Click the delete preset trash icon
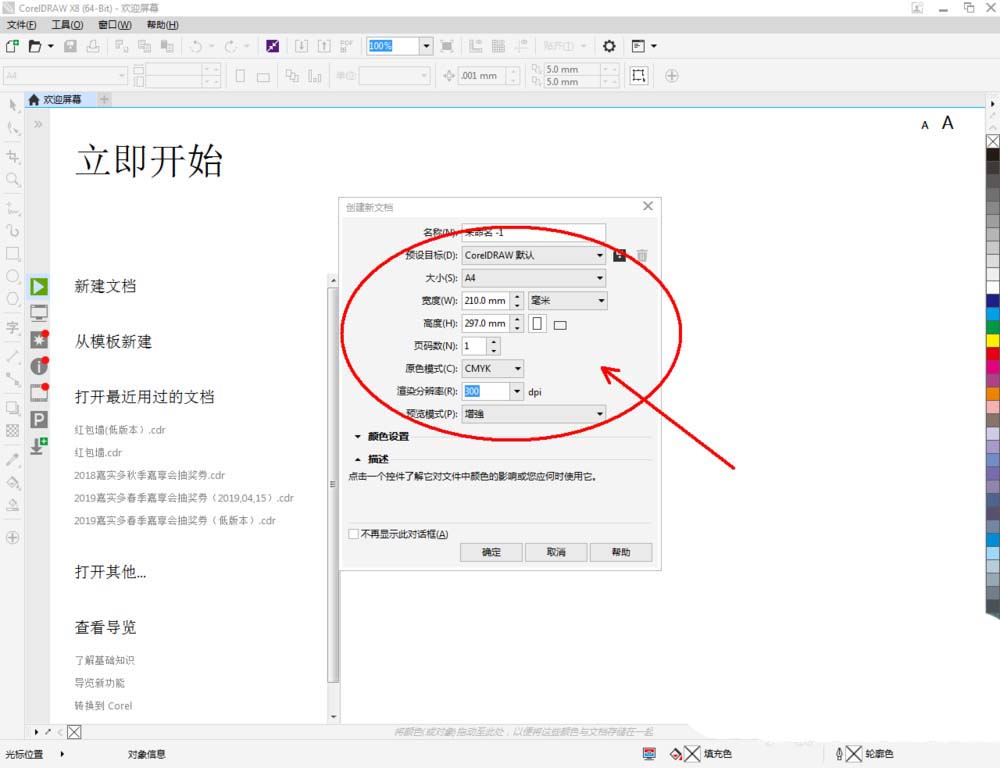 click(642, 255)
